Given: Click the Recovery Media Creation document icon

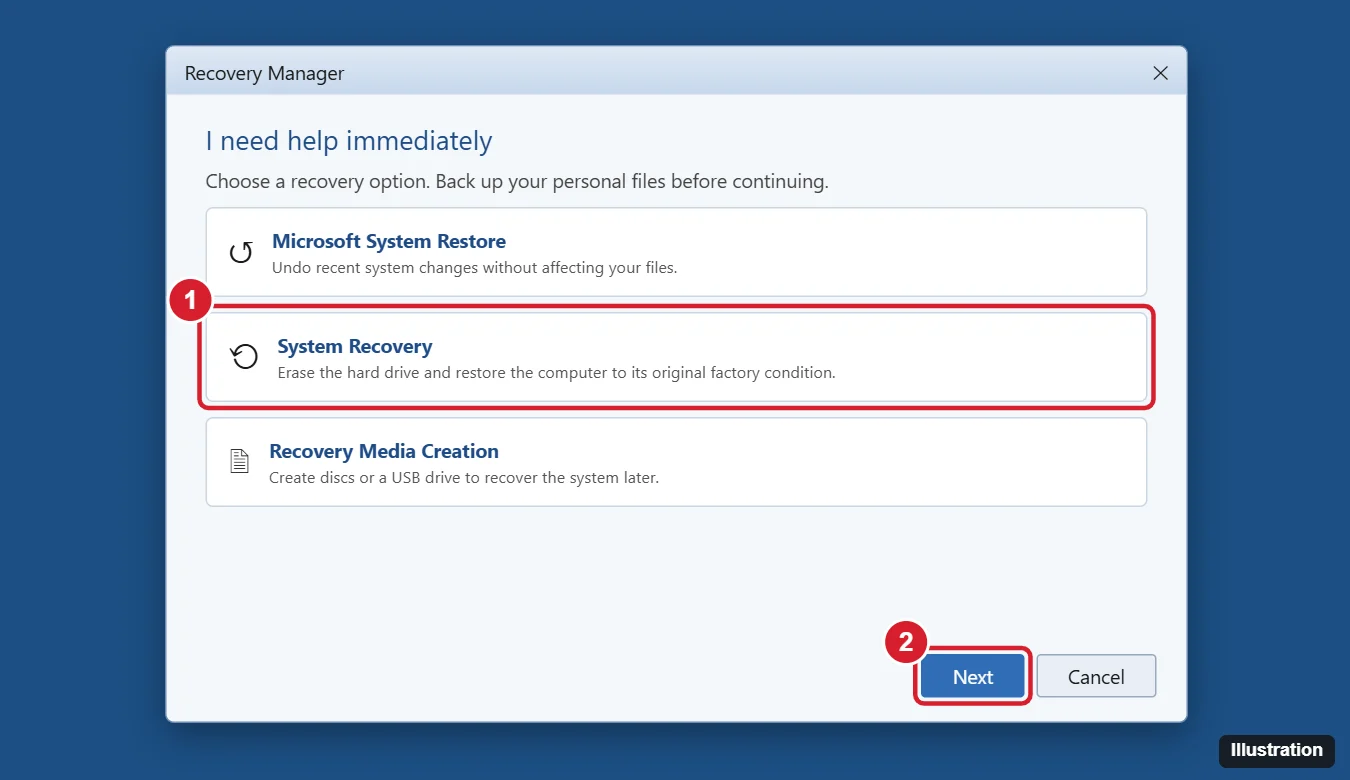Looking at the screenshot, I should click(x=239, y=461).
